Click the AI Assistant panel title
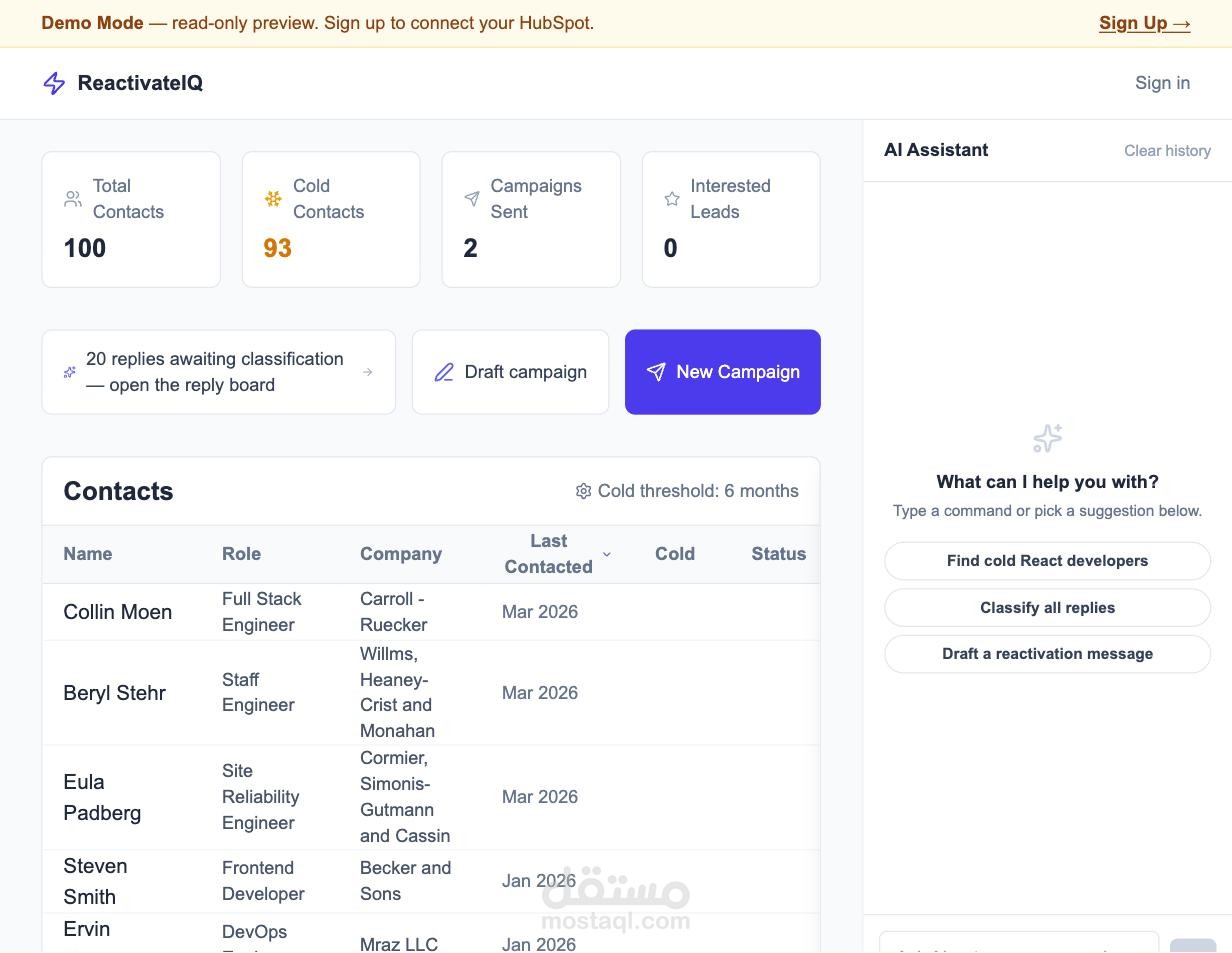 pos(936,150)
